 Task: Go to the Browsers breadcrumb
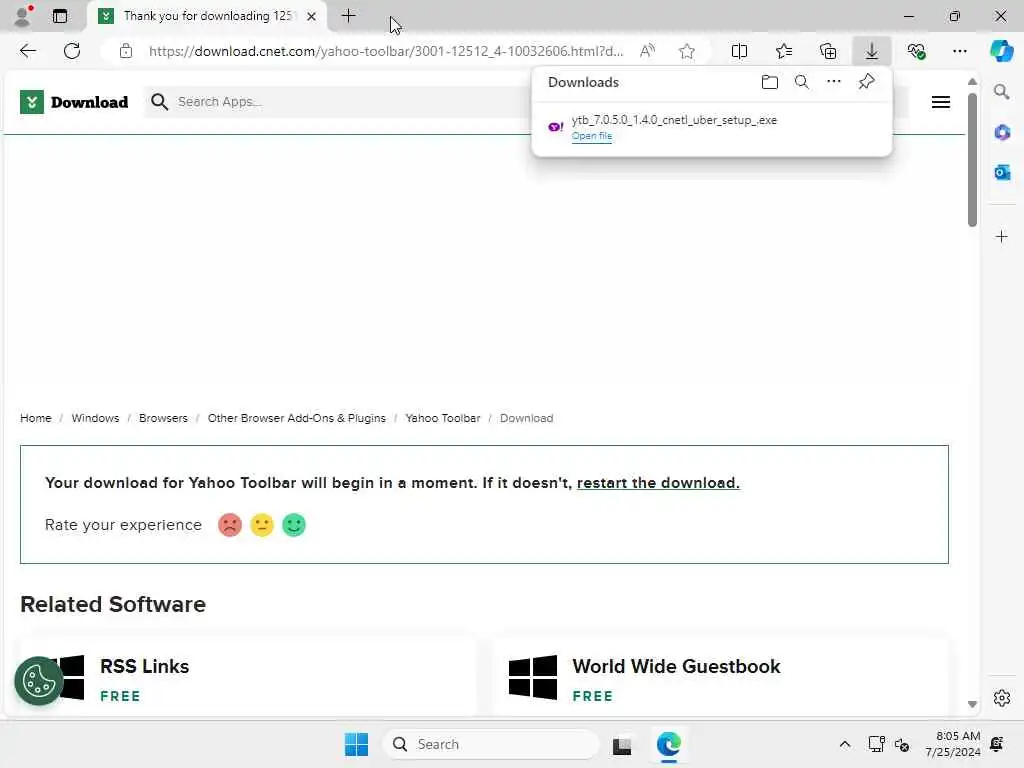click(163, 418)
